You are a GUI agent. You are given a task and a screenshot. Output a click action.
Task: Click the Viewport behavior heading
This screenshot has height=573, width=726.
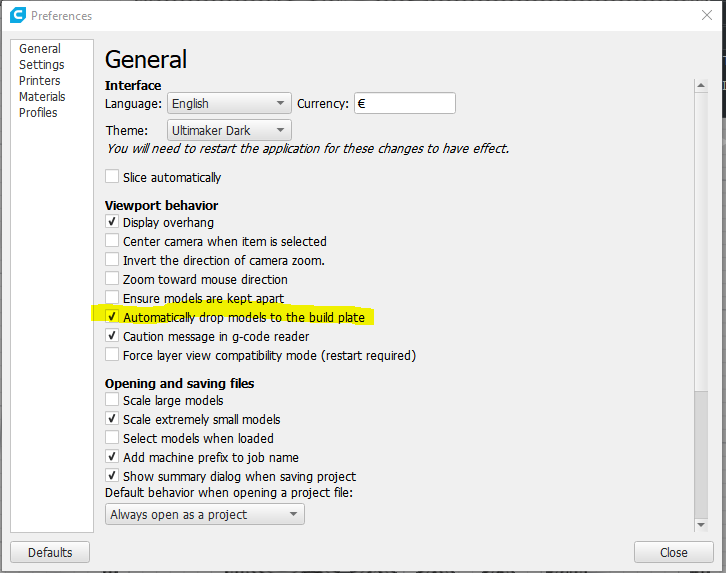pos(161,205)
